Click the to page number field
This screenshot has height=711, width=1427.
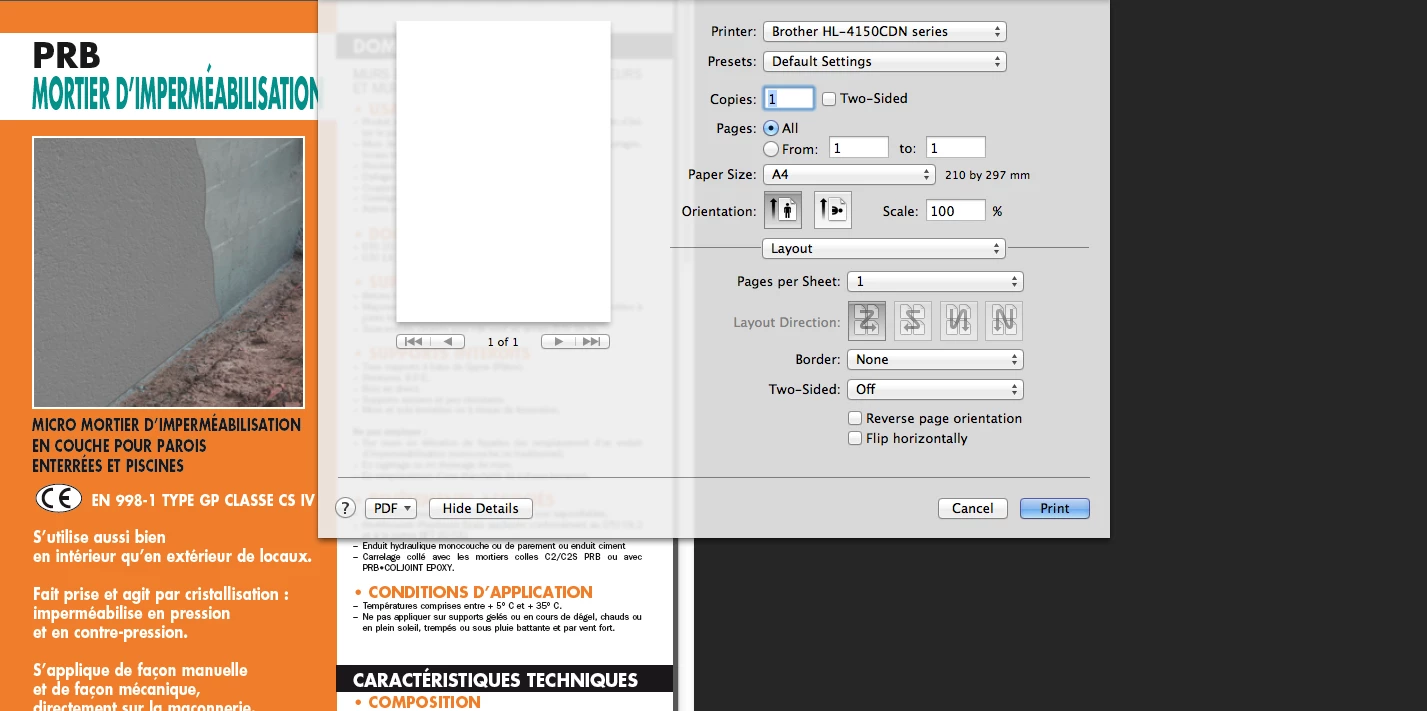[x=956, y=148]
